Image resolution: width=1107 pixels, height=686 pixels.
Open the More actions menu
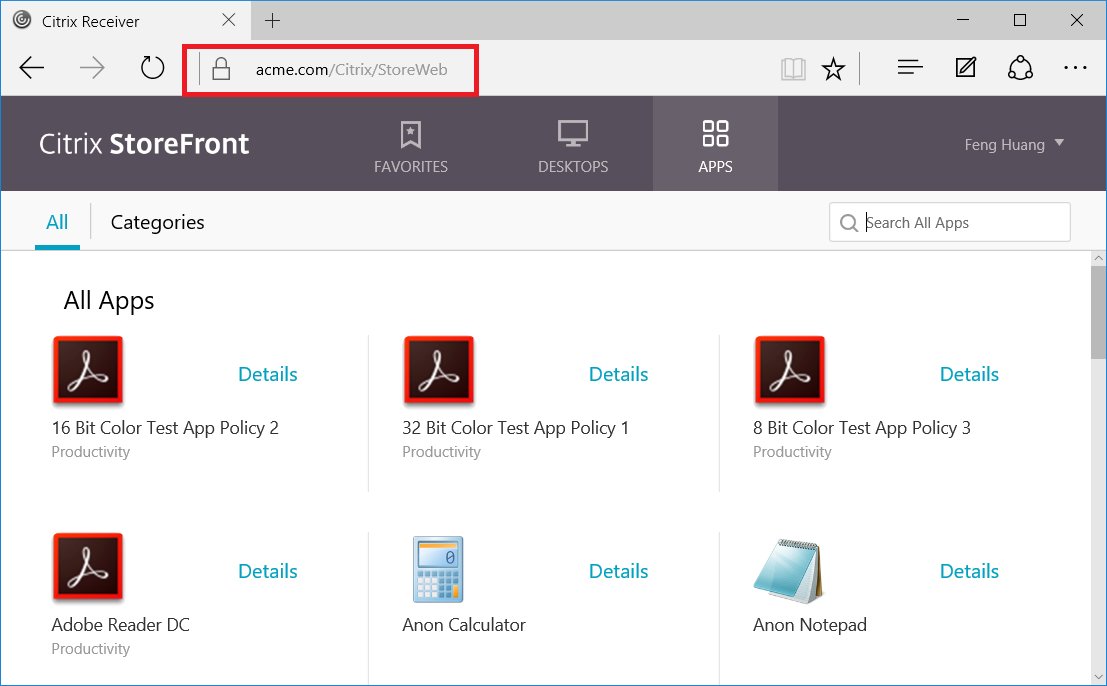(1075, 67)
